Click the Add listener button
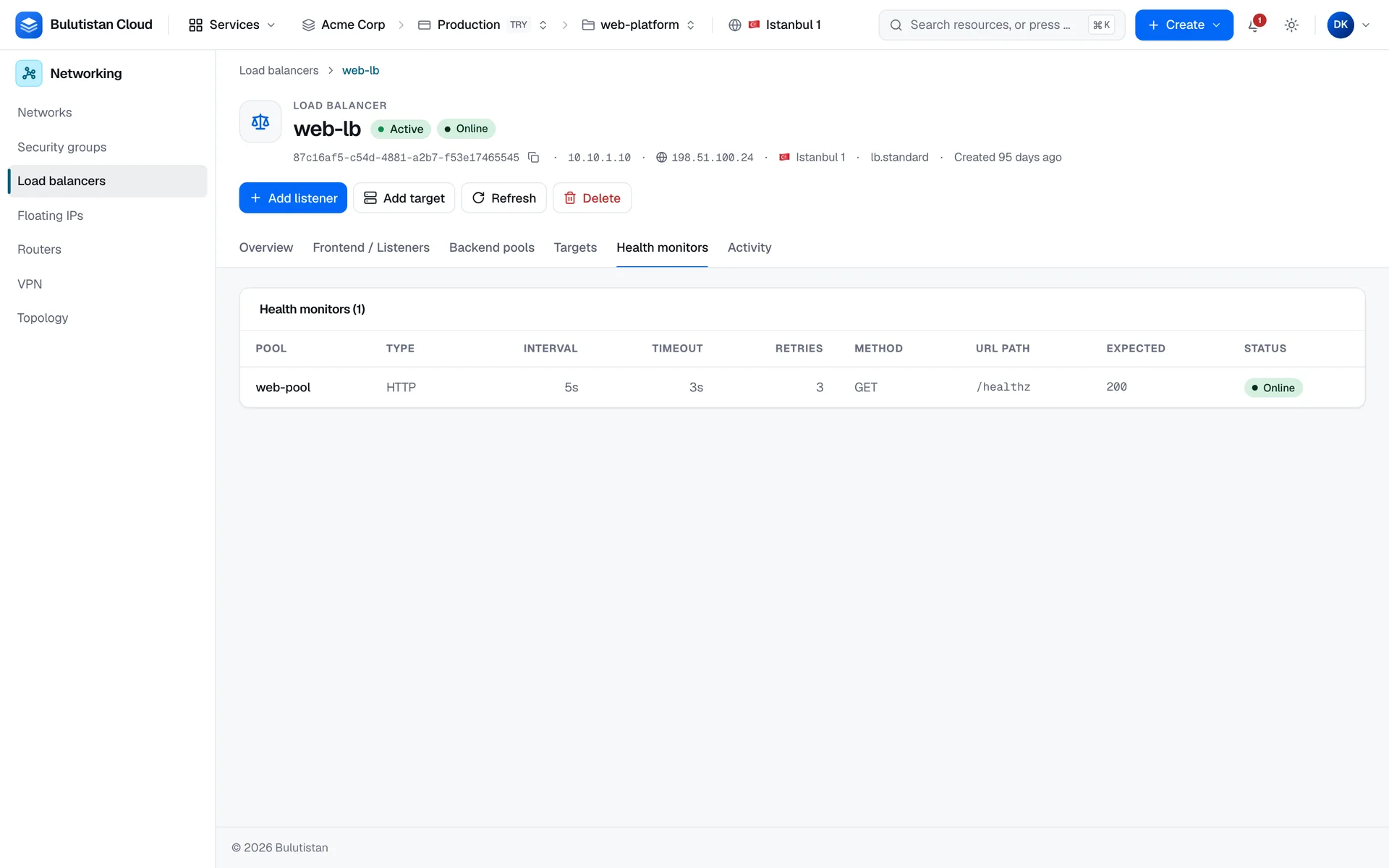 point(293,198)
